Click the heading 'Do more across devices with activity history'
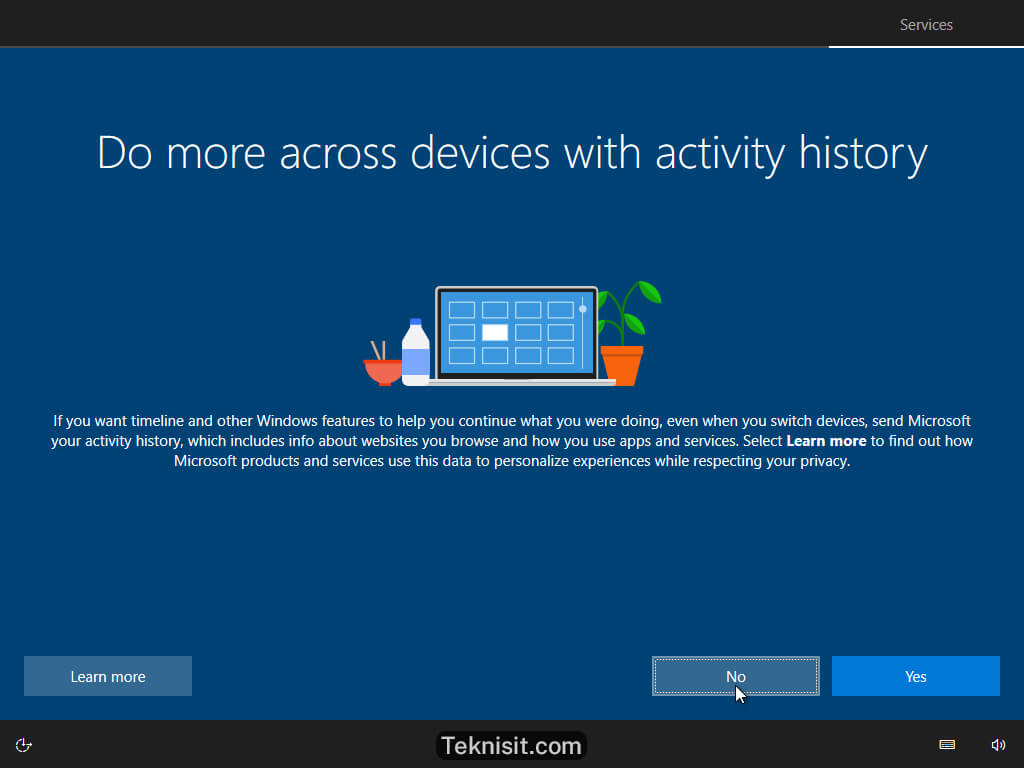Viewport: 1024px width, 768px height. [512, 154]
